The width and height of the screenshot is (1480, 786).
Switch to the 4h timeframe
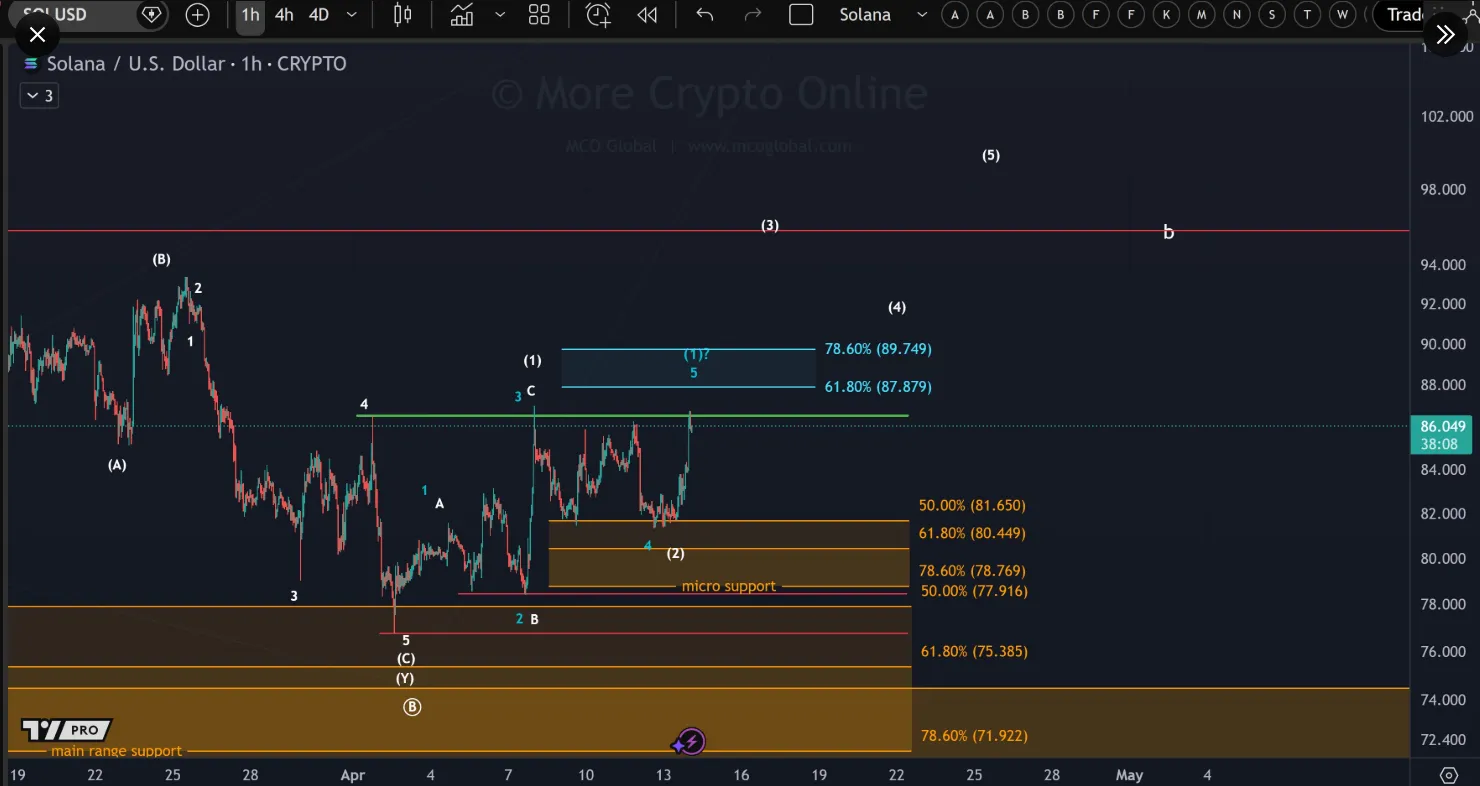[x=284, y=15]
